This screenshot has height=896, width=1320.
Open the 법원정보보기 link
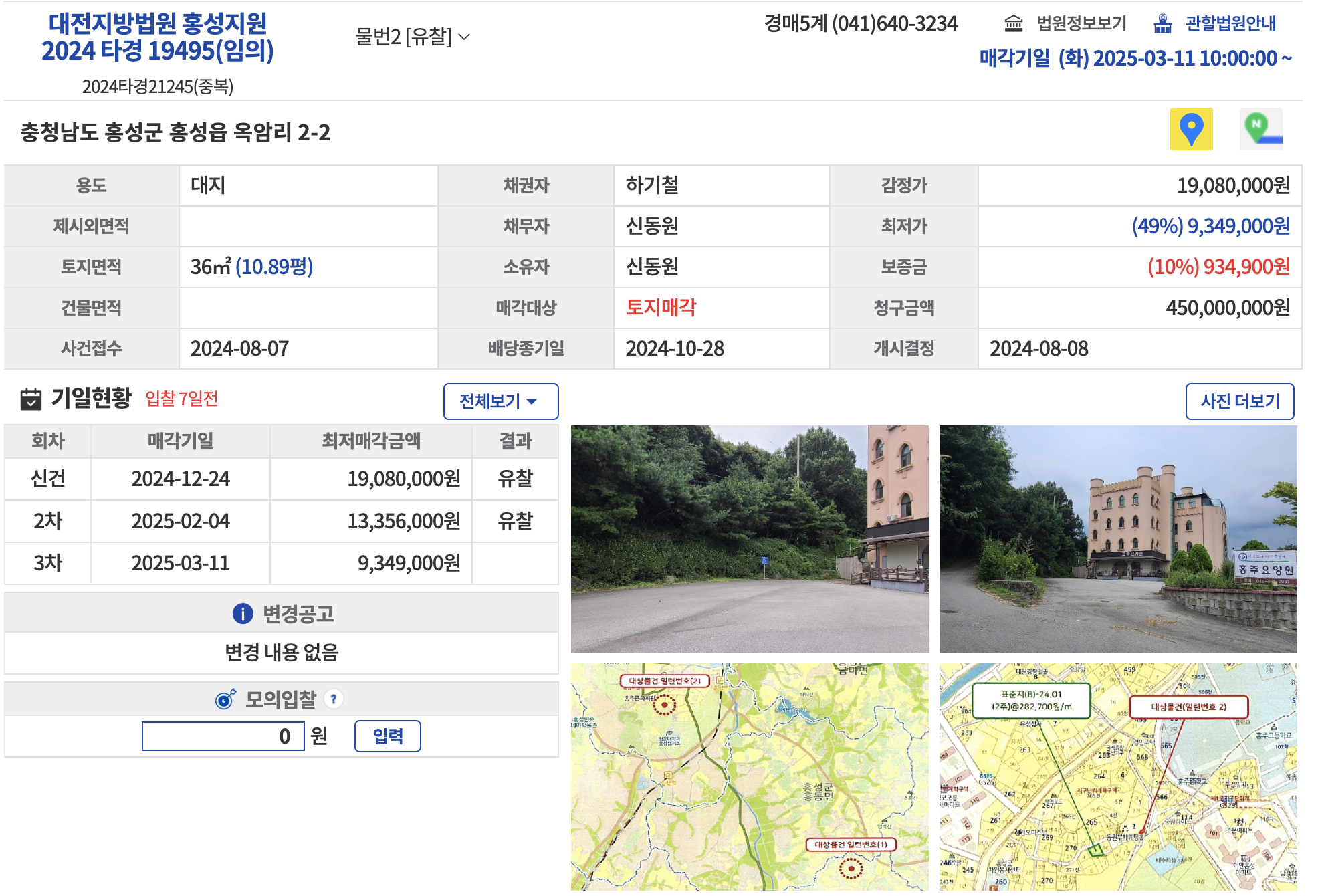point(1081,24)
